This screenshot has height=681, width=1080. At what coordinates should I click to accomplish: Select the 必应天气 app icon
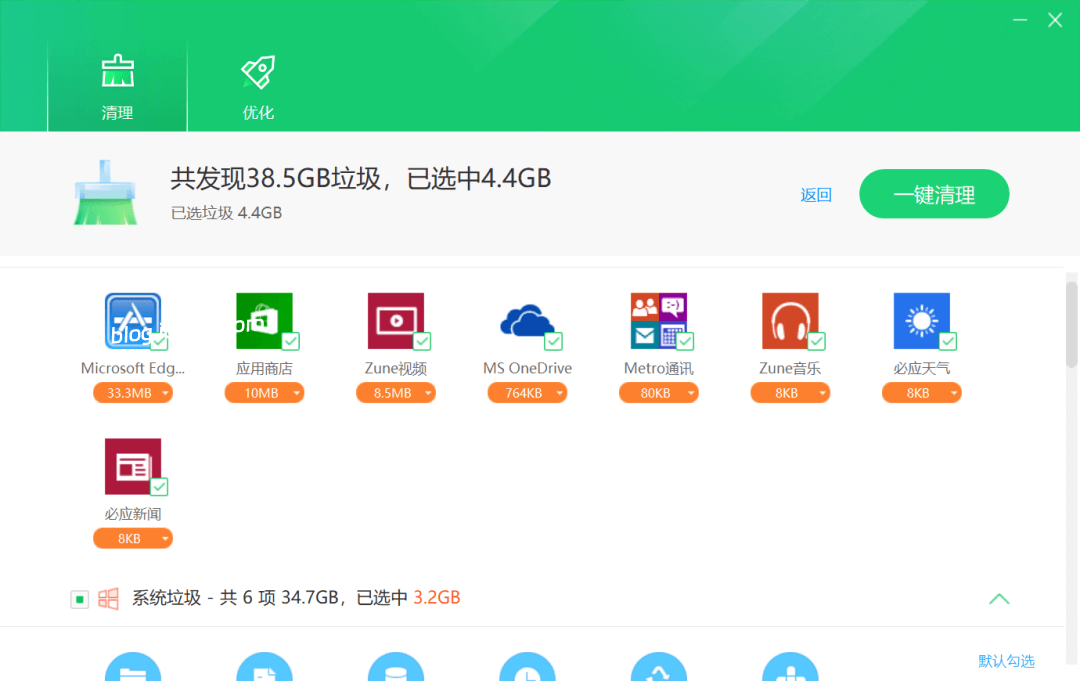921,320
